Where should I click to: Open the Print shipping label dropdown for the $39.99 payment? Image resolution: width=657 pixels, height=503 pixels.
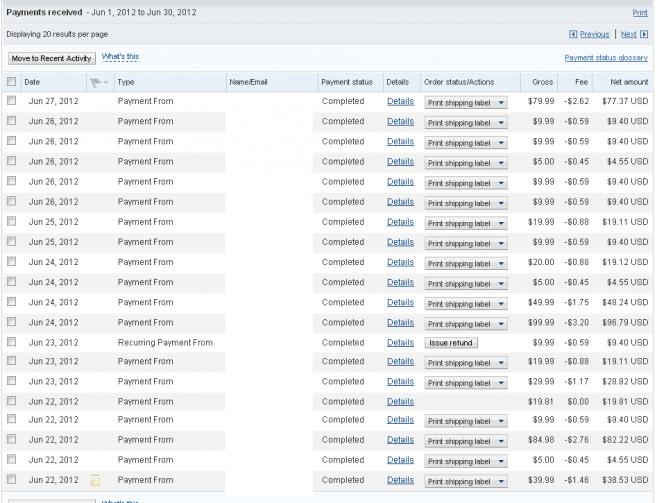(x=466, y=482)
